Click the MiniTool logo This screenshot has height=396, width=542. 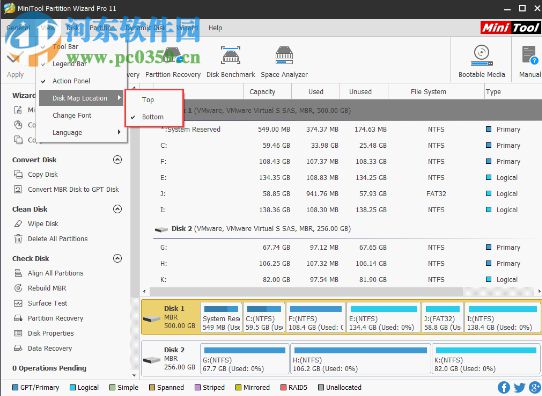511,27
